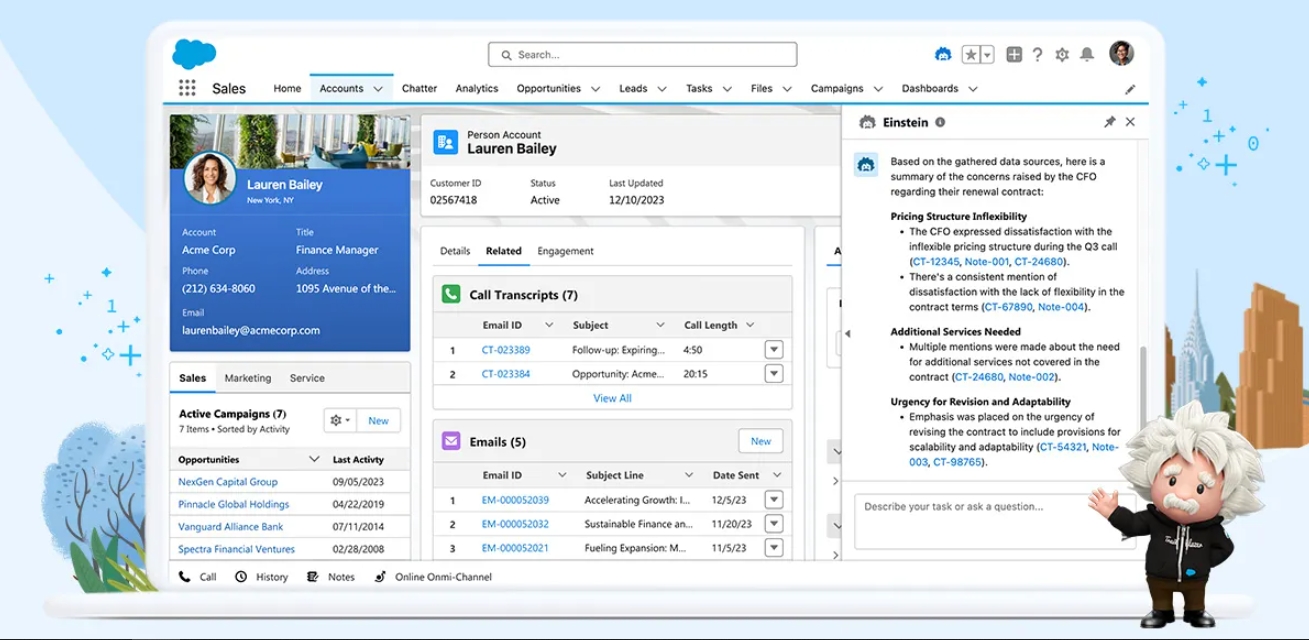Open Call Length column sort menu
The image size is (1309, 640).
(x=750, y=325)
